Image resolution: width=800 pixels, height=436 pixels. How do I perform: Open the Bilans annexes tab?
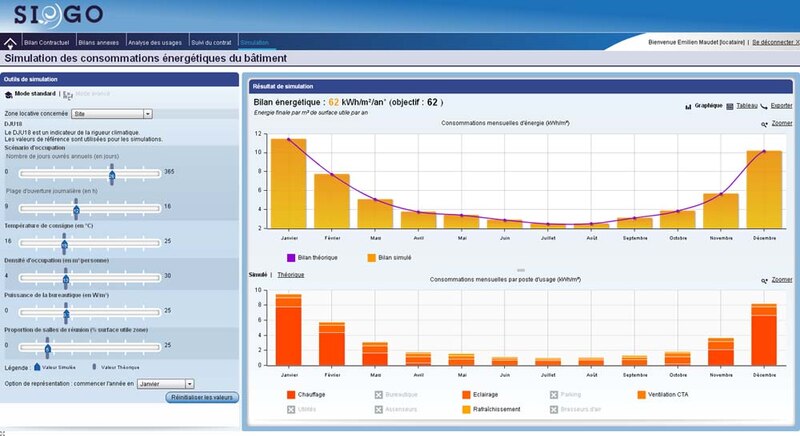click(98, 43)
